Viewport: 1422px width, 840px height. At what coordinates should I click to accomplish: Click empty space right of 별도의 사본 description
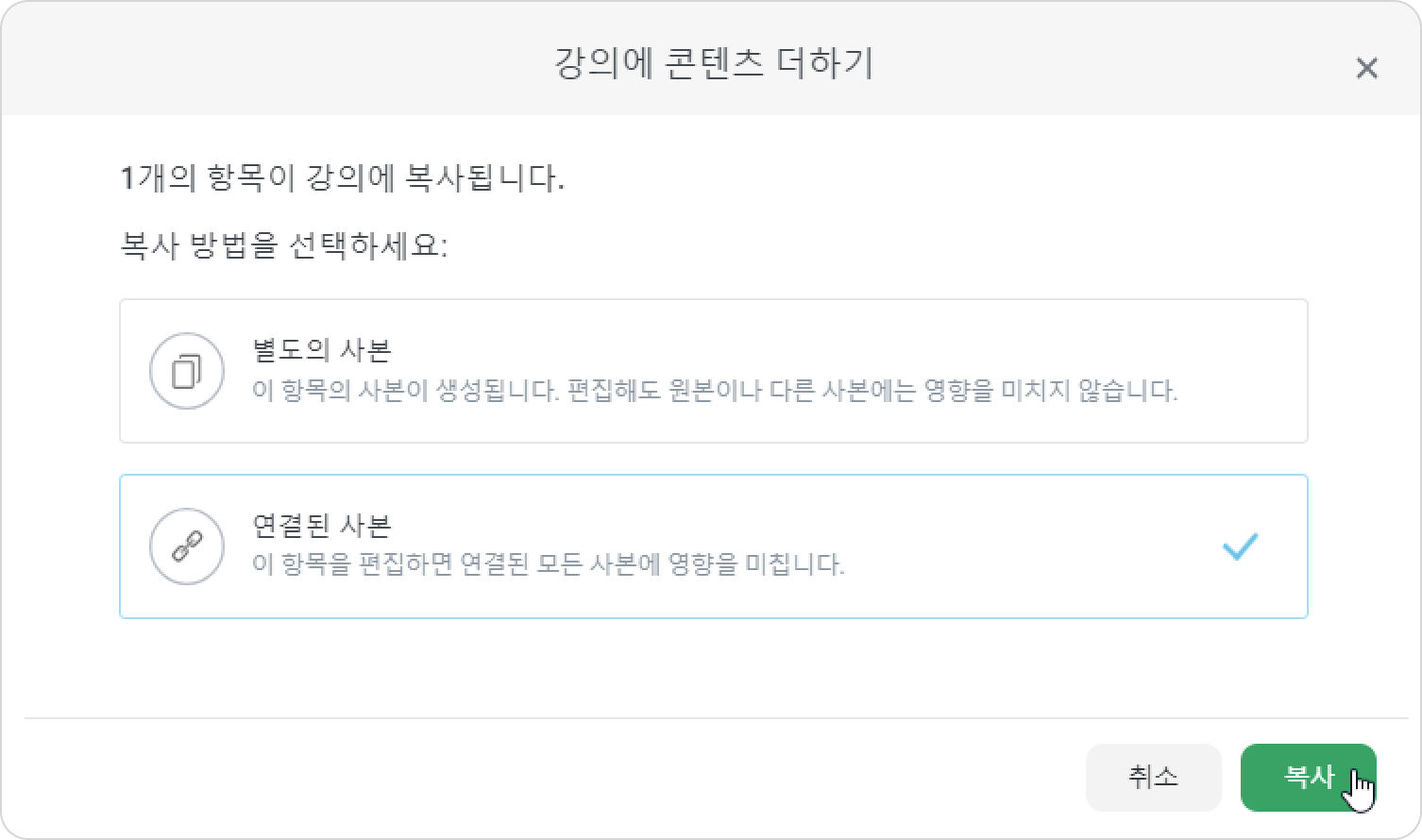click(1242, 390)
